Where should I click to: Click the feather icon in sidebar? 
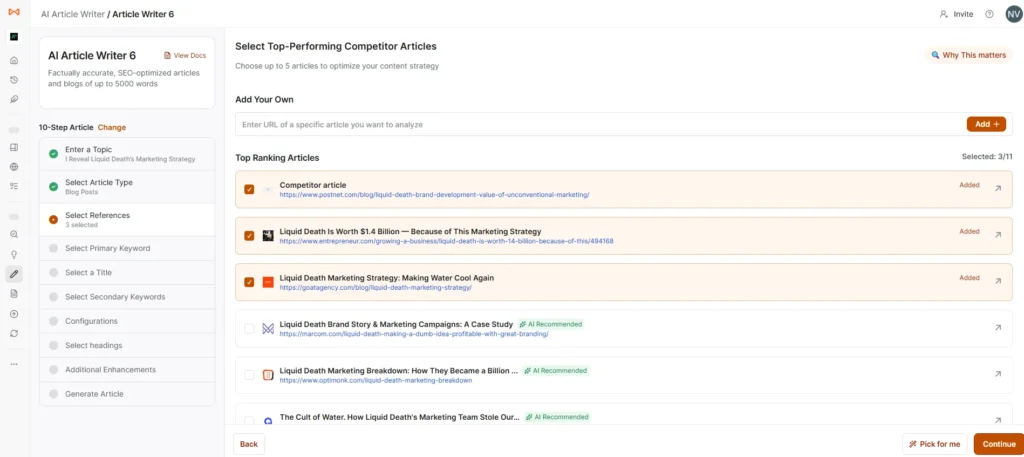pos(14,99)
